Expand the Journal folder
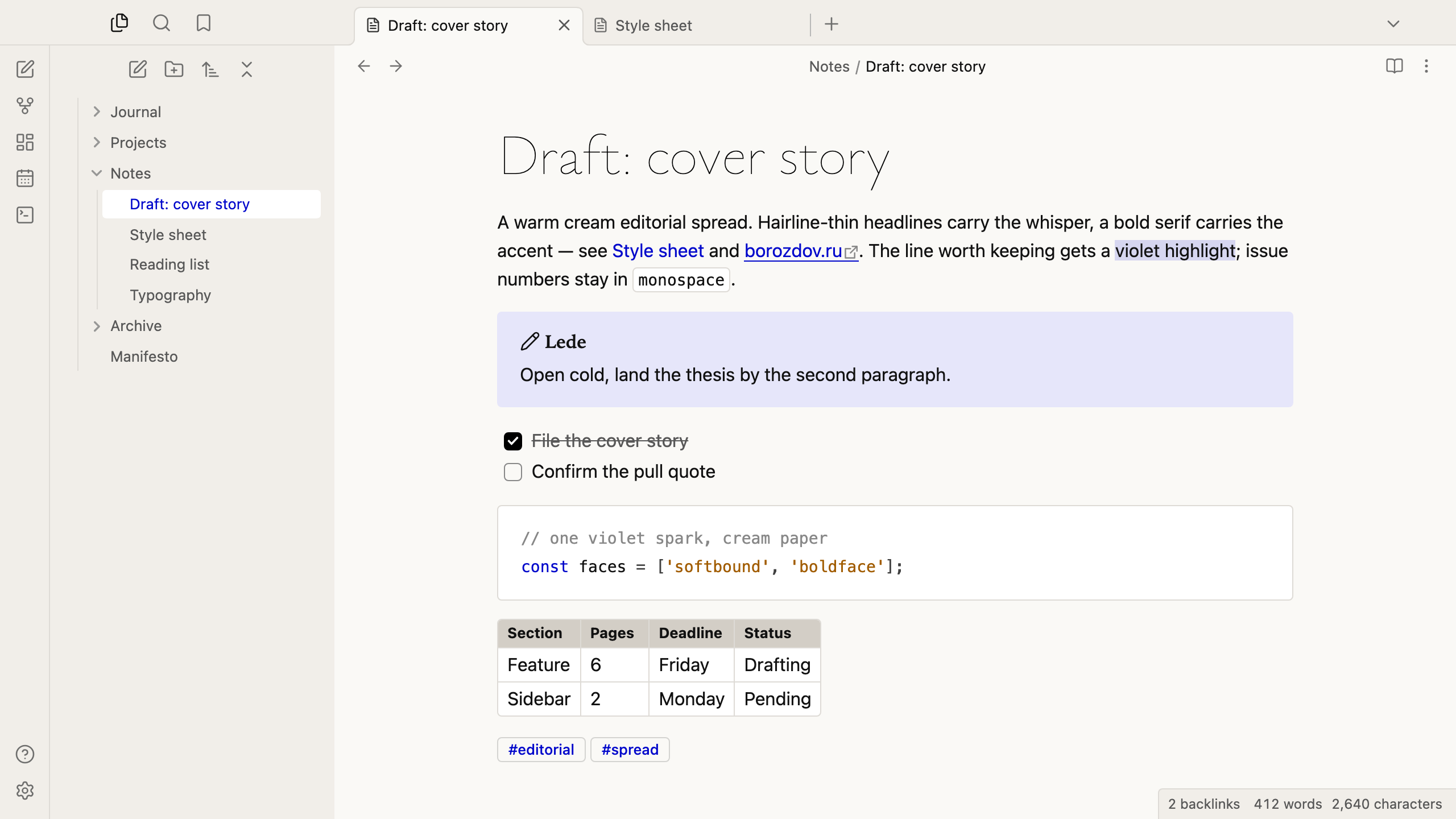Image resolution: width=1456 pixels, height=819 pixels. [97, 112]
